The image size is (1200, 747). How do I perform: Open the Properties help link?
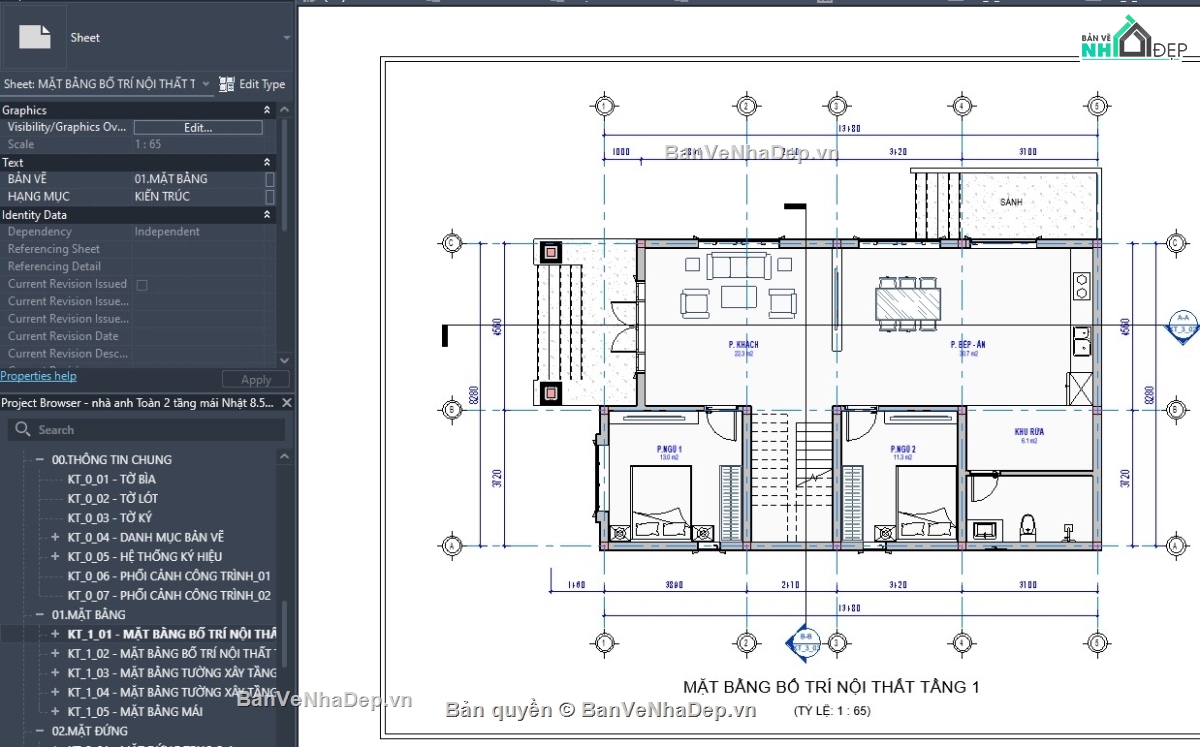point(38,375)
